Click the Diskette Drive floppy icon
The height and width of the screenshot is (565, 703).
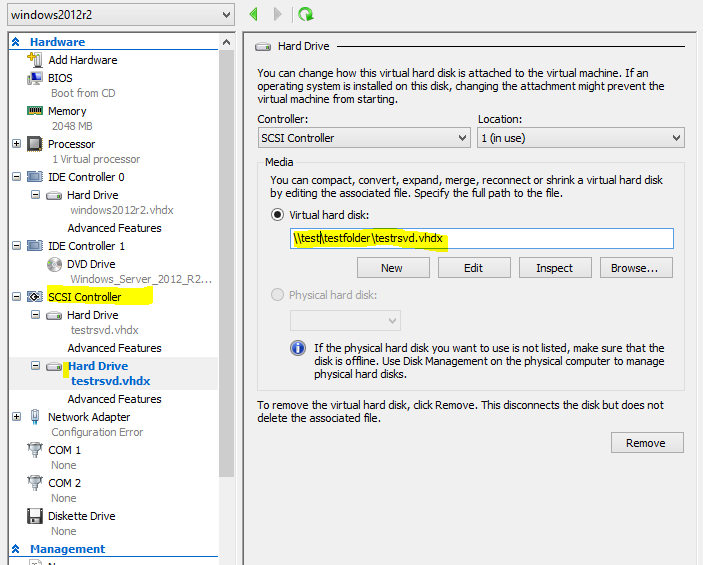coord(35,516)
